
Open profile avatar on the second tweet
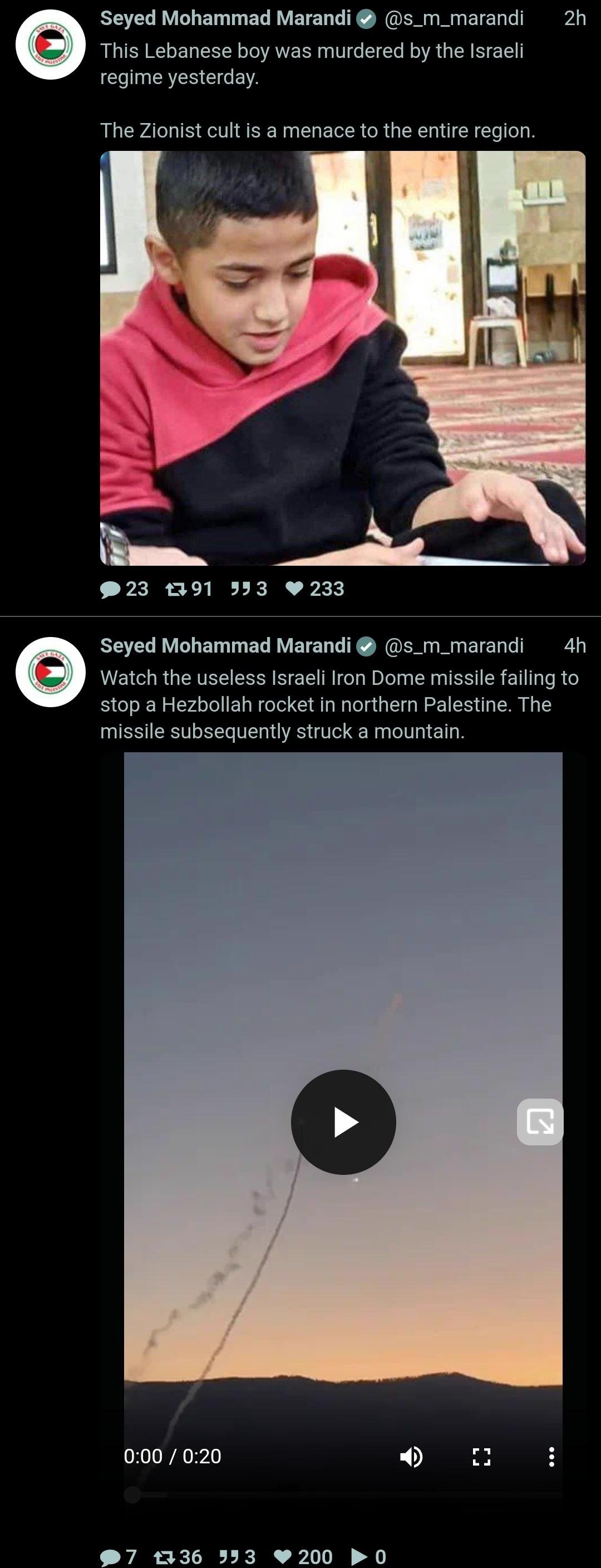point(51,672)
